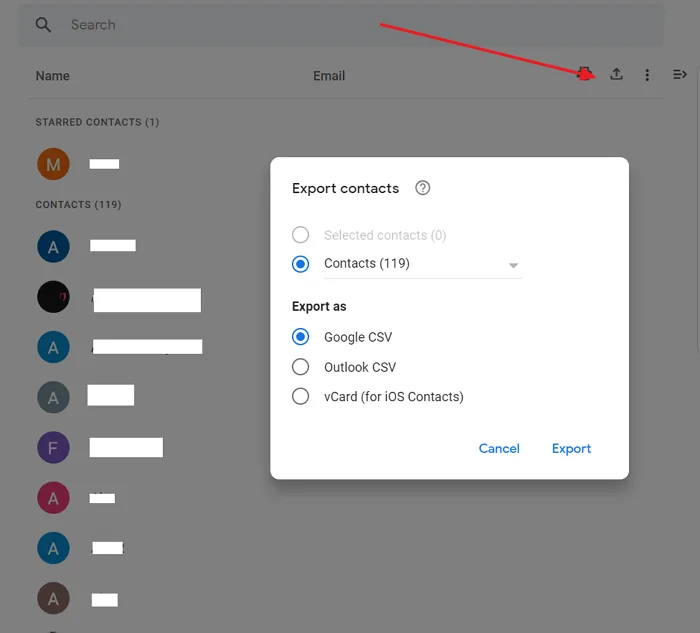Click the list settings icon at far right
Screen dimensions: 700x633
click(679, 75)
